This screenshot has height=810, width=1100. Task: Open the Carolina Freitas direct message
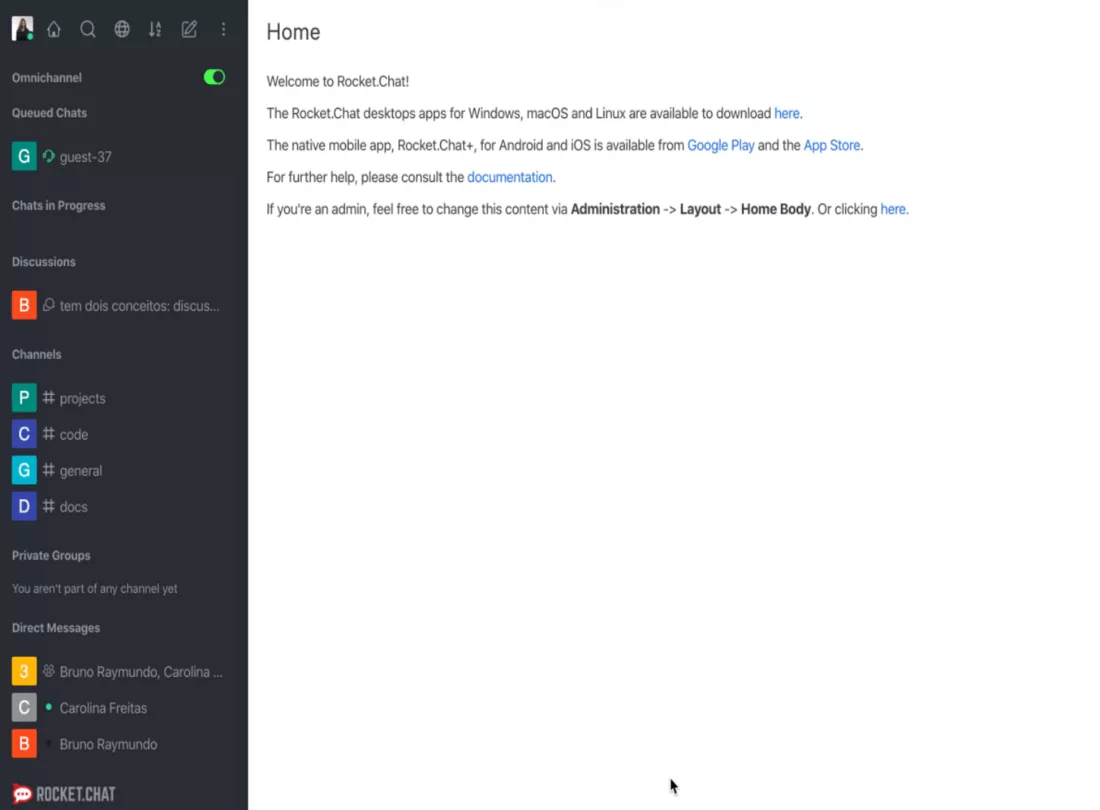(x=103, y=707)
